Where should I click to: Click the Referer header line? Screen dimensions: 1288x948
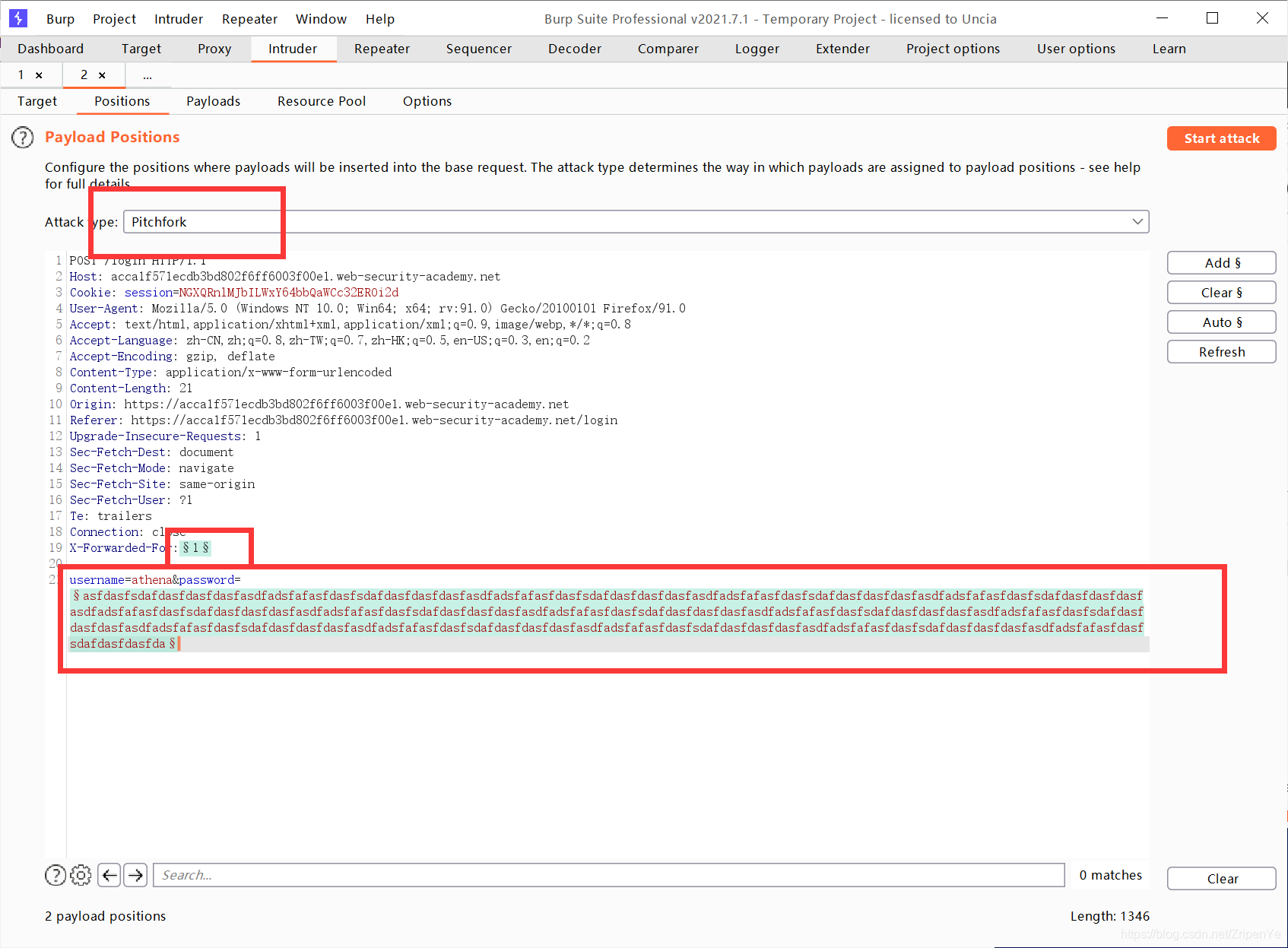coord(344,420)
